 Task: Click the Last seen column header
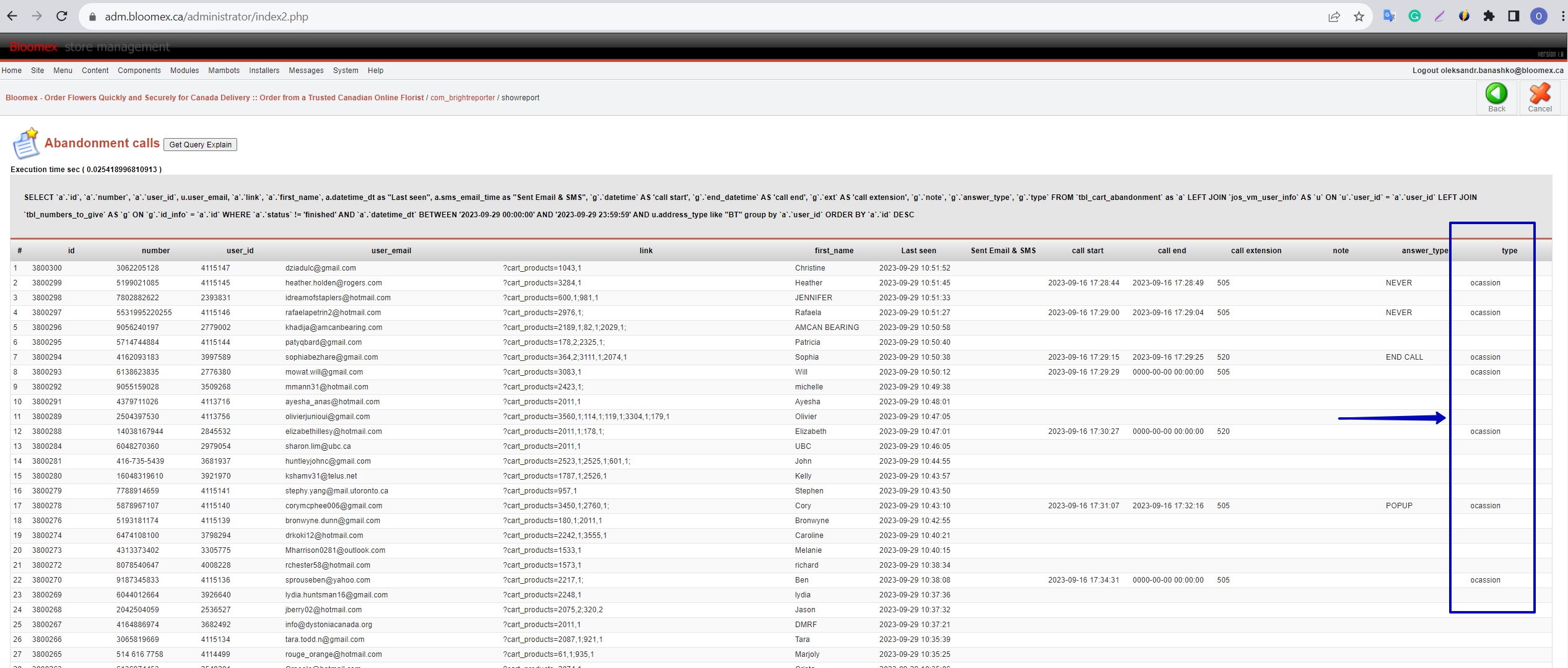point(918,251)
